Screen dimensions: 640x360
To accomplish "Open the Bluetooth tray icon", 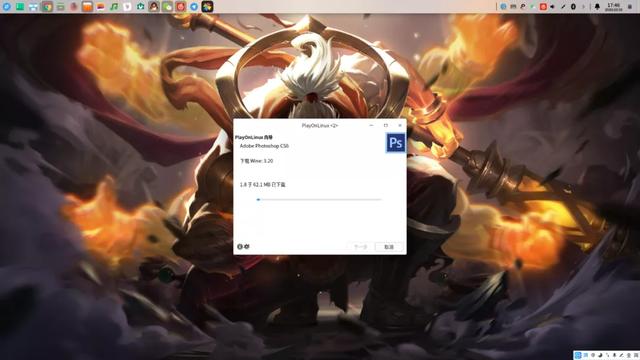I will tap(573, 7).
